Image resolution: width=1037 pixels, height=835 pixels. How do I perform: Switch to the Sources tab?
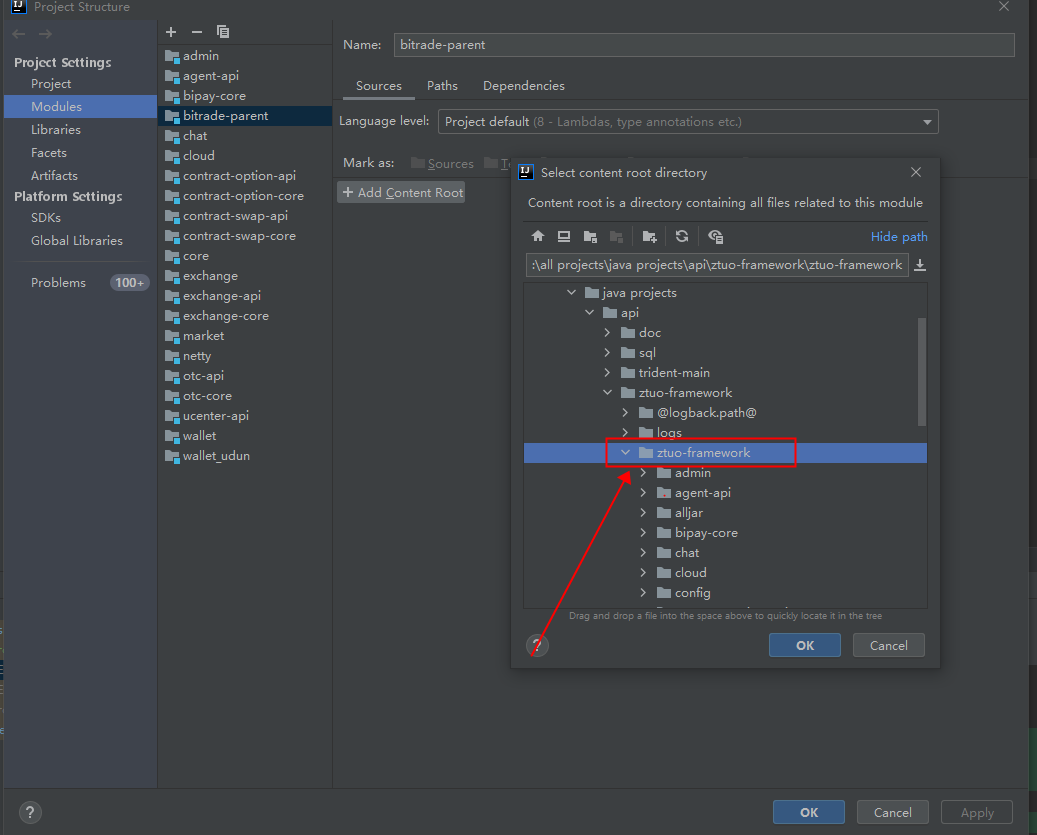click(378, 86)
